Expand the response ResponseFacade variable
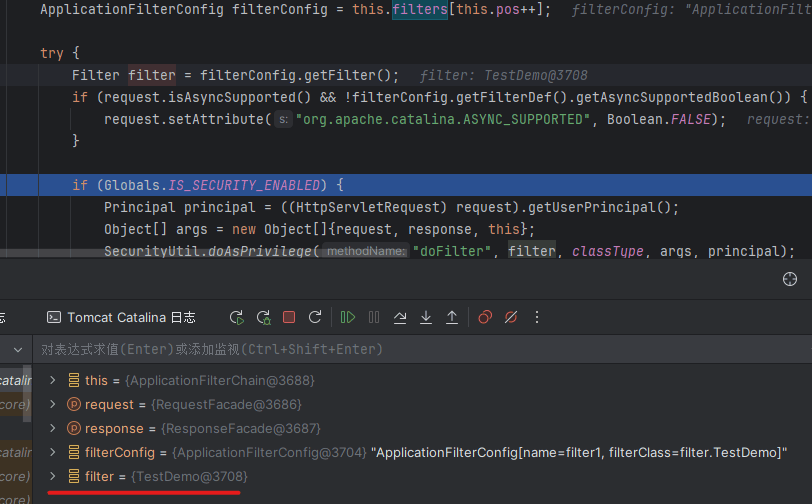The image size is (812, 504). [x=53, y=428]
